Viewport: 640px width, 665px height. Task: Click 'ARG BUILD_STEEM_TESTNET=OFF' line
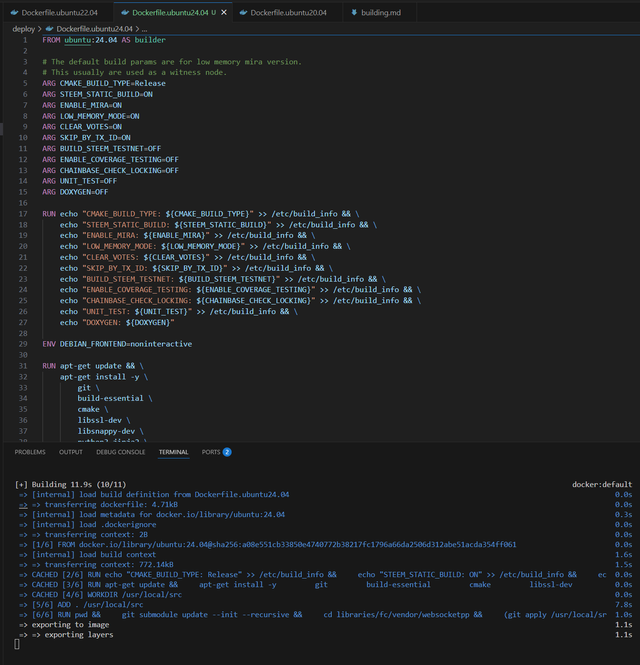[102, 148]
